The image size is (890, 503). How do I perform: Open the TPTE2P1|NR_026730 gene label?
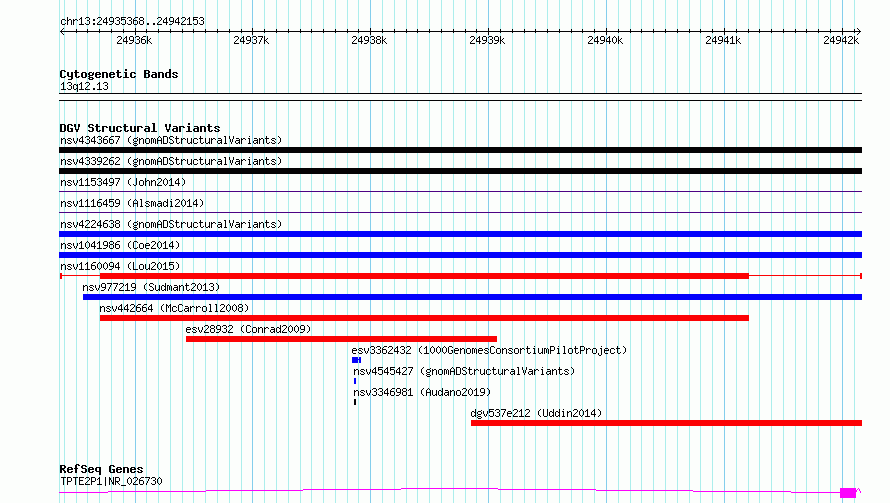[x=111, y=481]
